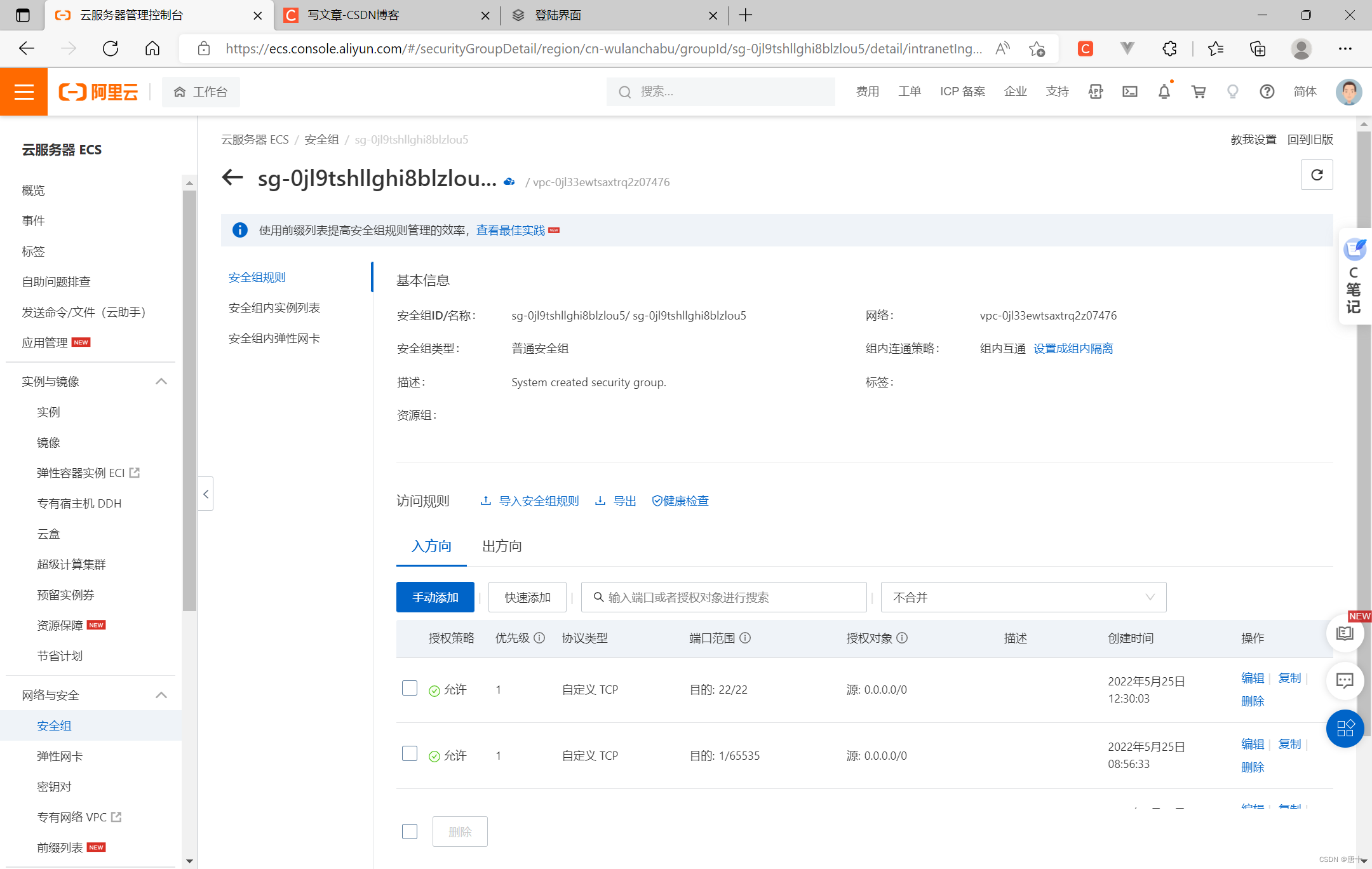Select the rule with port 1/65535
Viewport: 1372px width, 869px height.
[x=410, y=754]
